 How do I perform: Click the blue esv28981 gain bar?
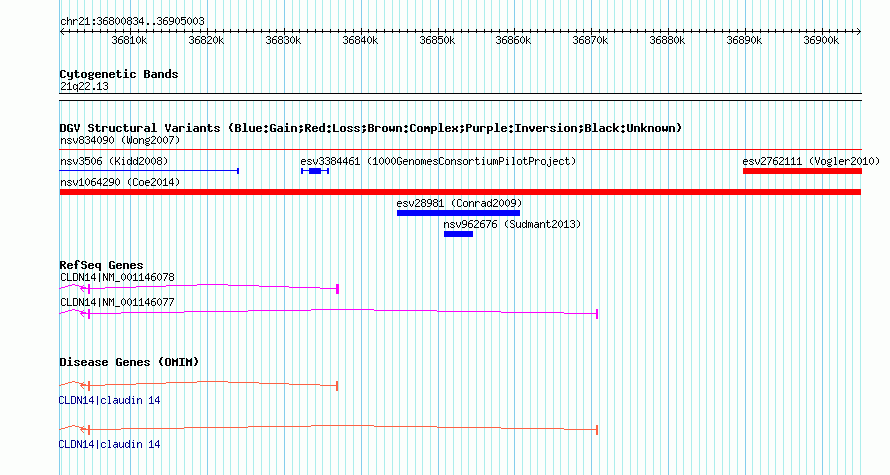click(x=458, y=213)
